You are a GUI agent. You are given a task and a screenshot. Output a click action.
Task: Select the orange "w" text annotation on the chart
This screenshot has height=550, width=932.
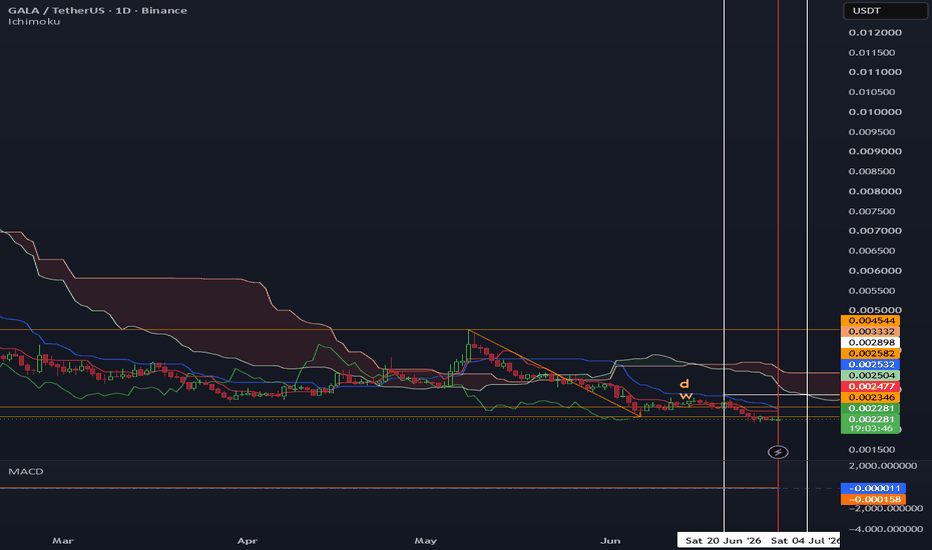coord(686,396)
